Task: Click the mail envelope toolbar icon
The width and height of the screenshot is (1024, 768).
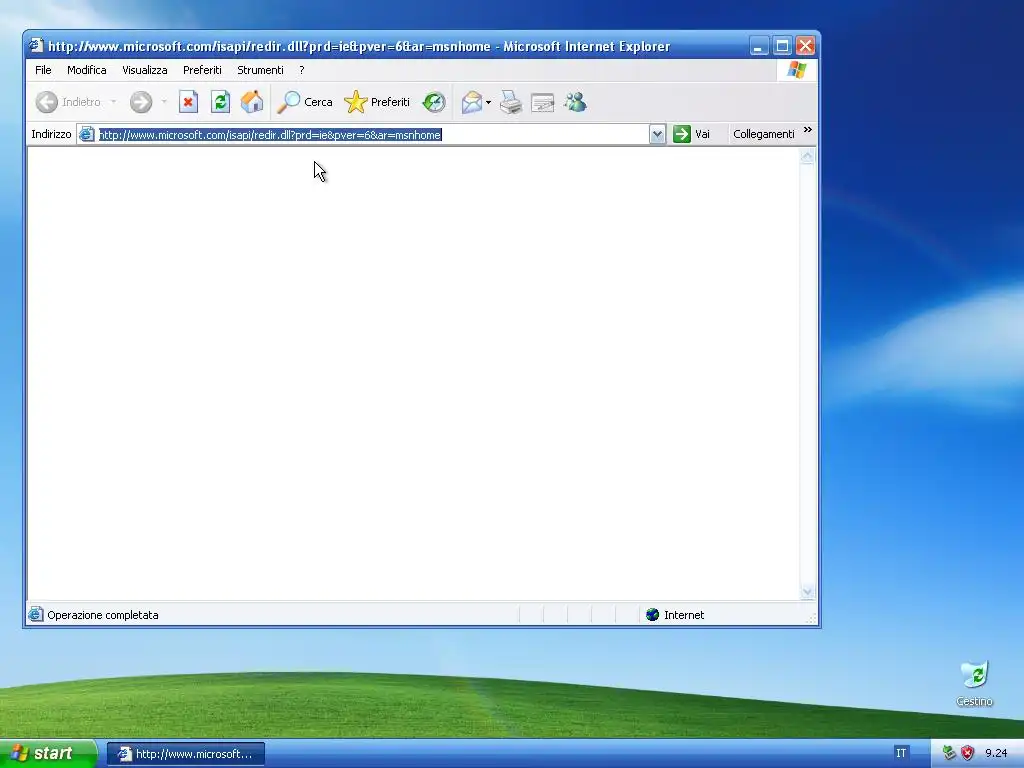Action: tap(472, 102)
